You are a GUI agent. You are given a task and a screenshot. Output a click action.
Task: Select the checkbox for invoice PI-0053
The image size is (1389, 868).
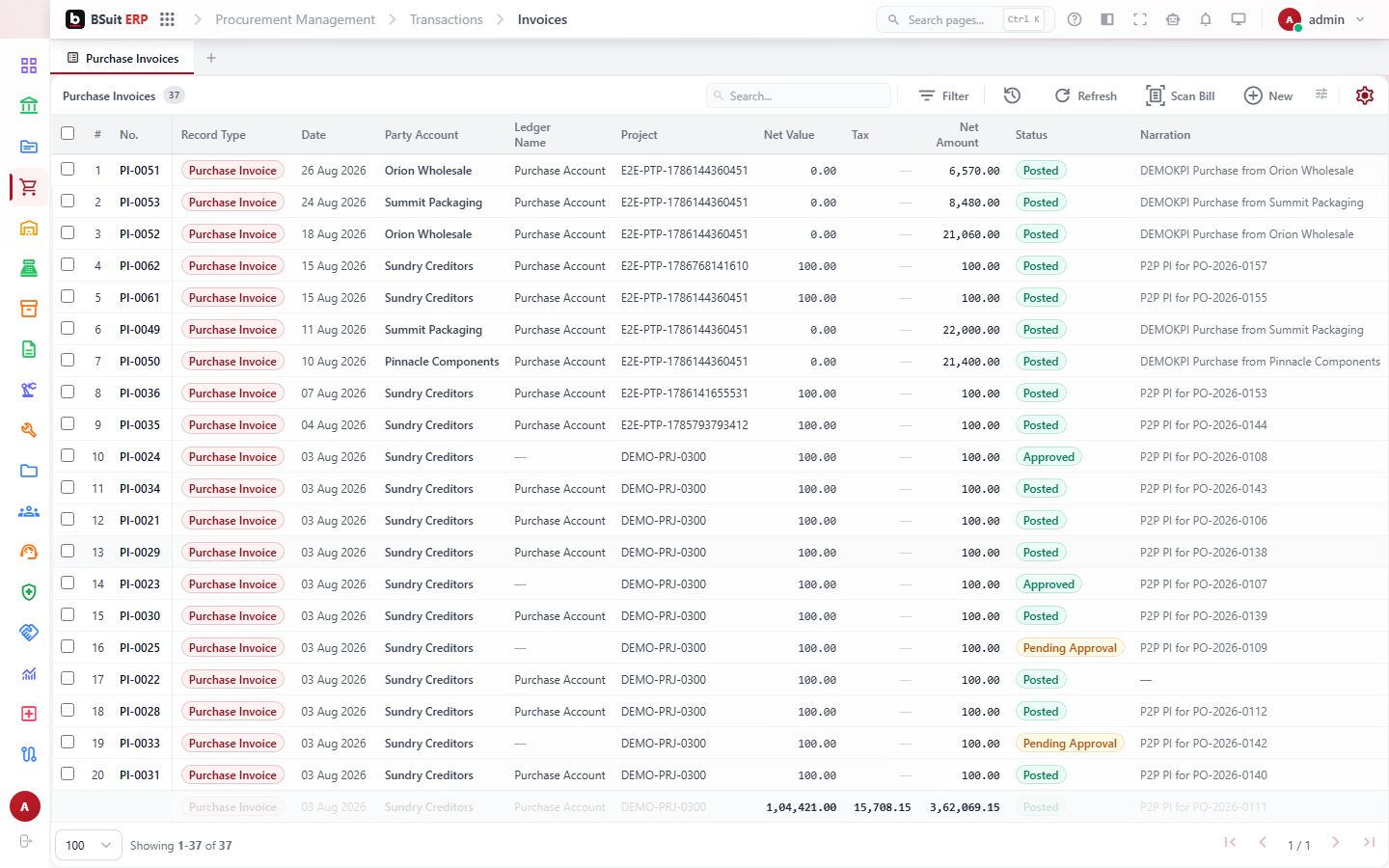tap(68, 201)
